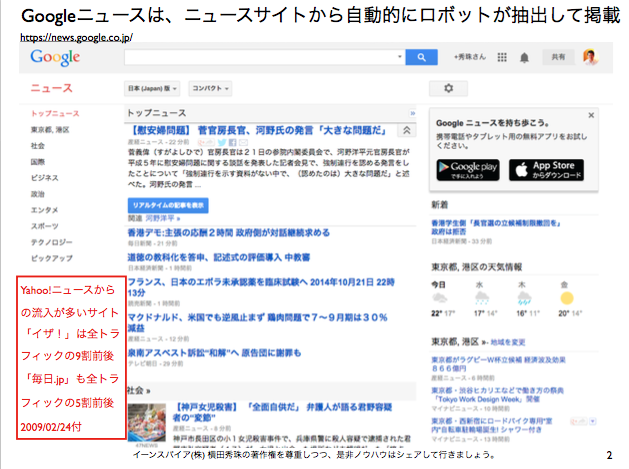629x469 pixels.
Task: Click the App Store download badge
Action: [546, 170]
